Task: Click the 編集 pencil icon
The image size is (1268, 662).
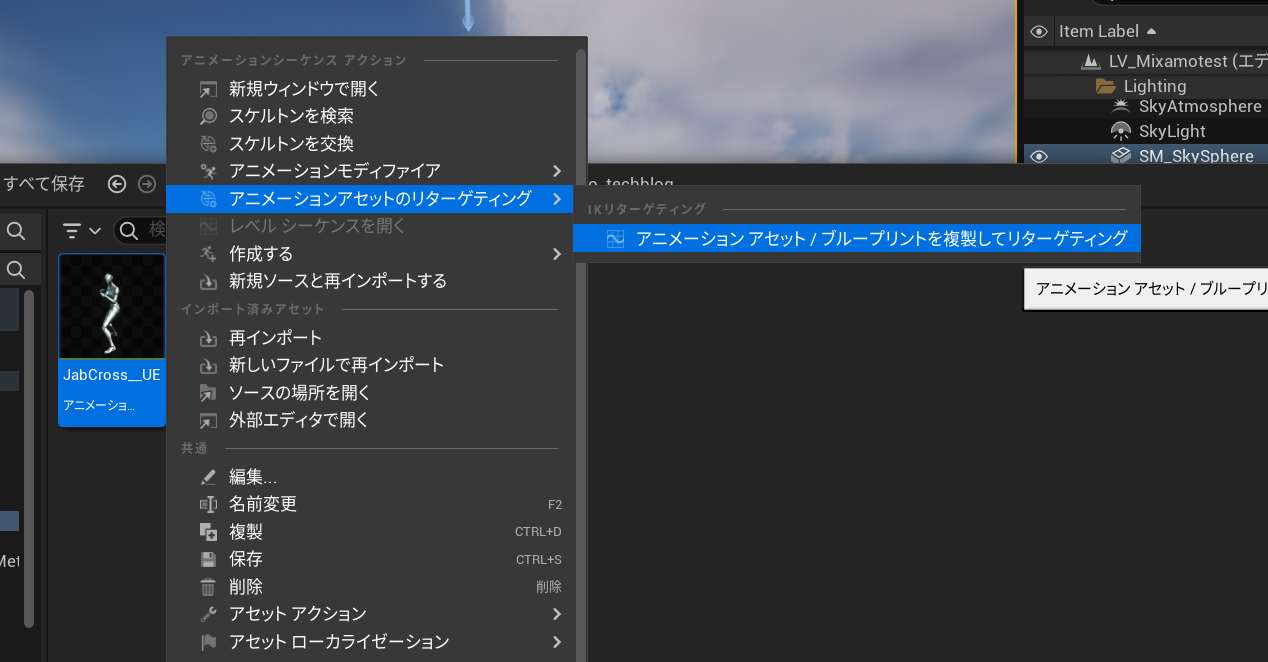Action: 208,477
